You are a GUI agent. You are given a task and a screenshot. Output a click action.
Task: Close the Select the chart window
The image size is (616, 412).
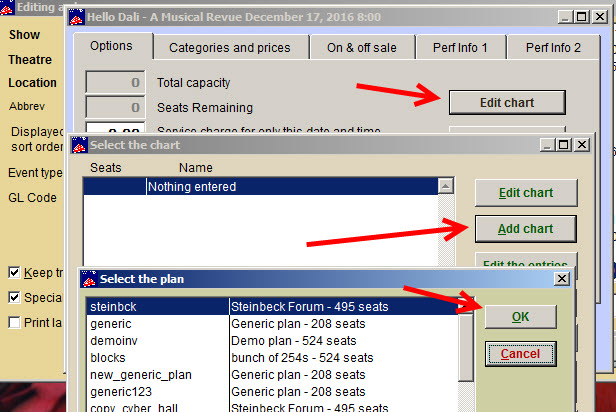pyautogui.click(x=582, y=145)
